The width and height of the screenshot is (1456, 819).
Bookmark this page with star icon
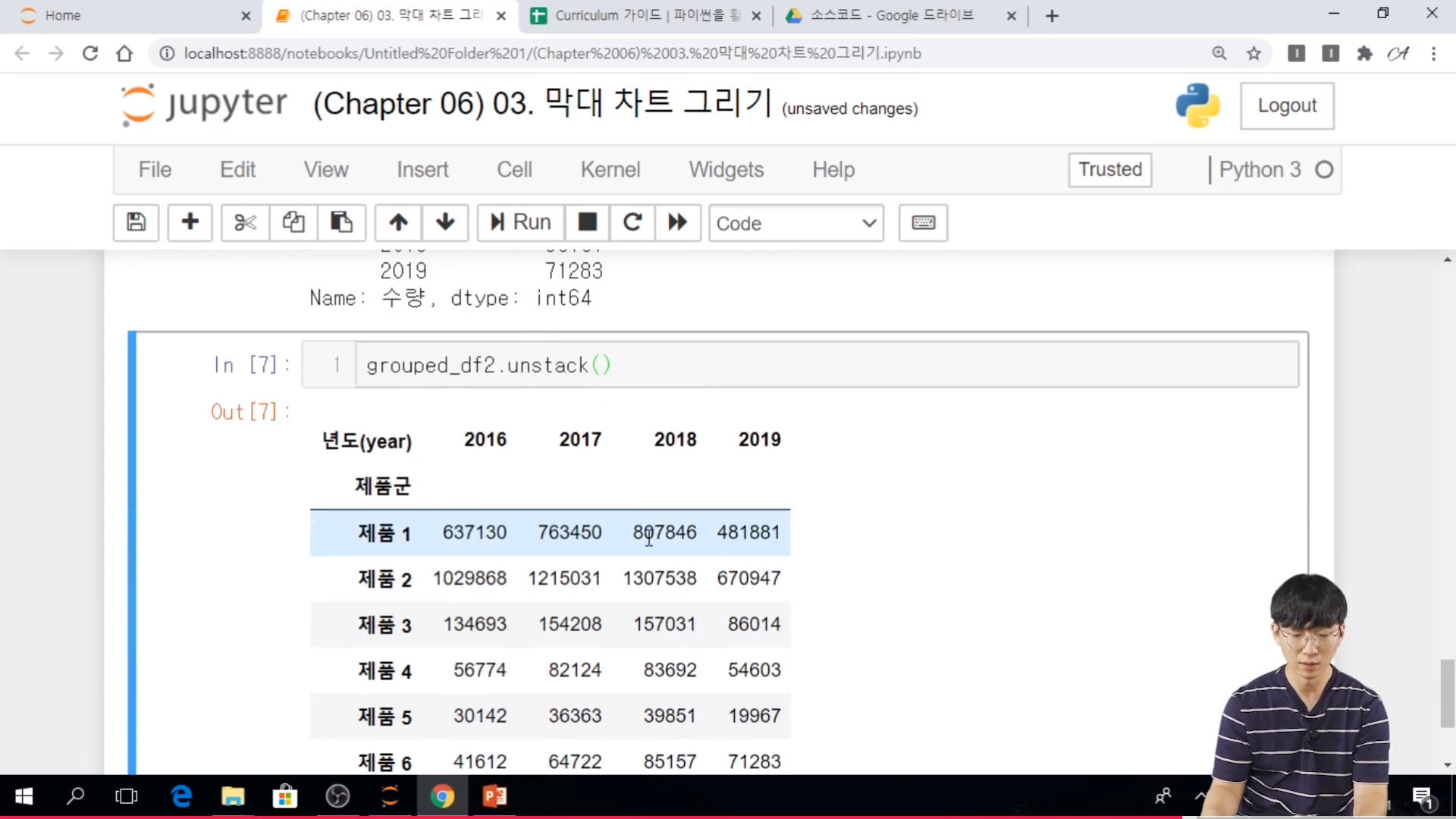tap(1254, 53)
